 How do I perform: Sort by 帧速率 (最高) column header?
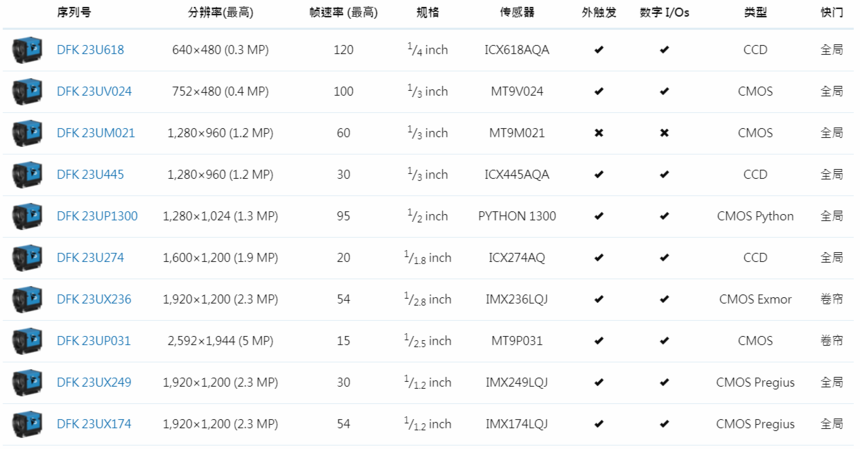click(x=344, y=13)
